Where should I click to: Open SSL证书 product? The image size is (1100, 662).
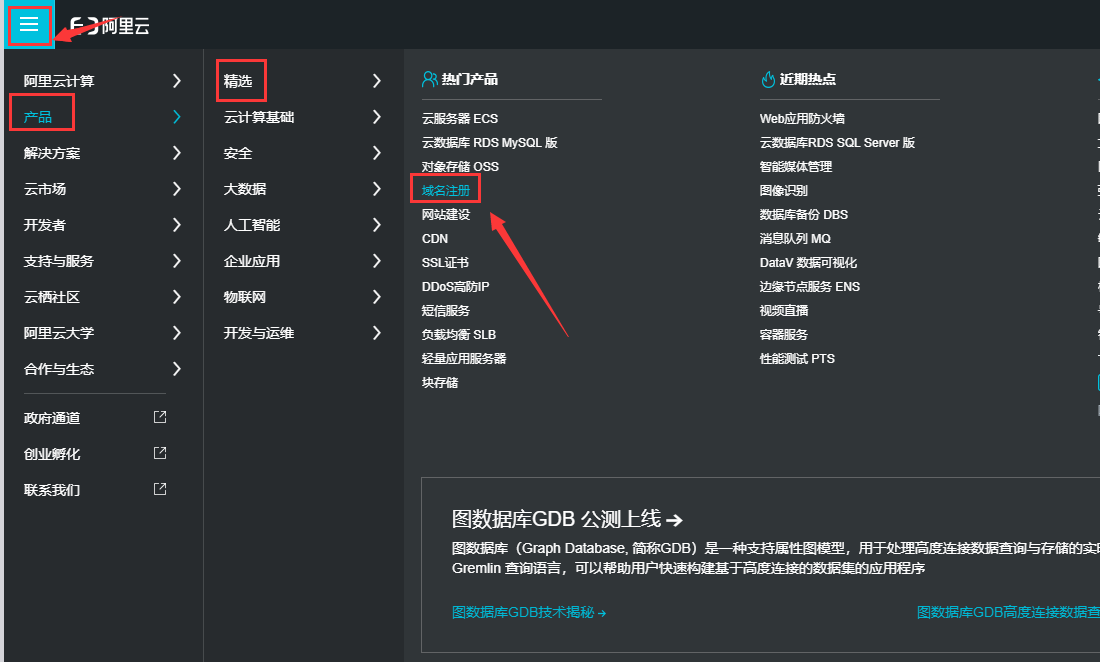tap(445, 262)
